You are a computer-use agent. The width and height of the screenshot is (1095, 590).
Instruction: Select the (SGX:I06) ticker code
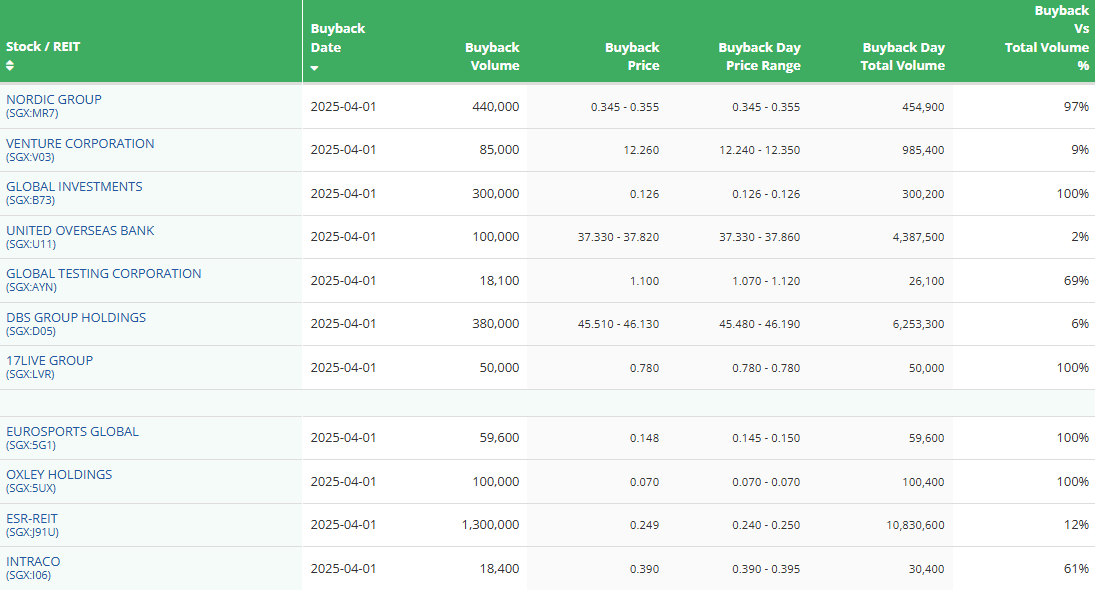[29, 575]
